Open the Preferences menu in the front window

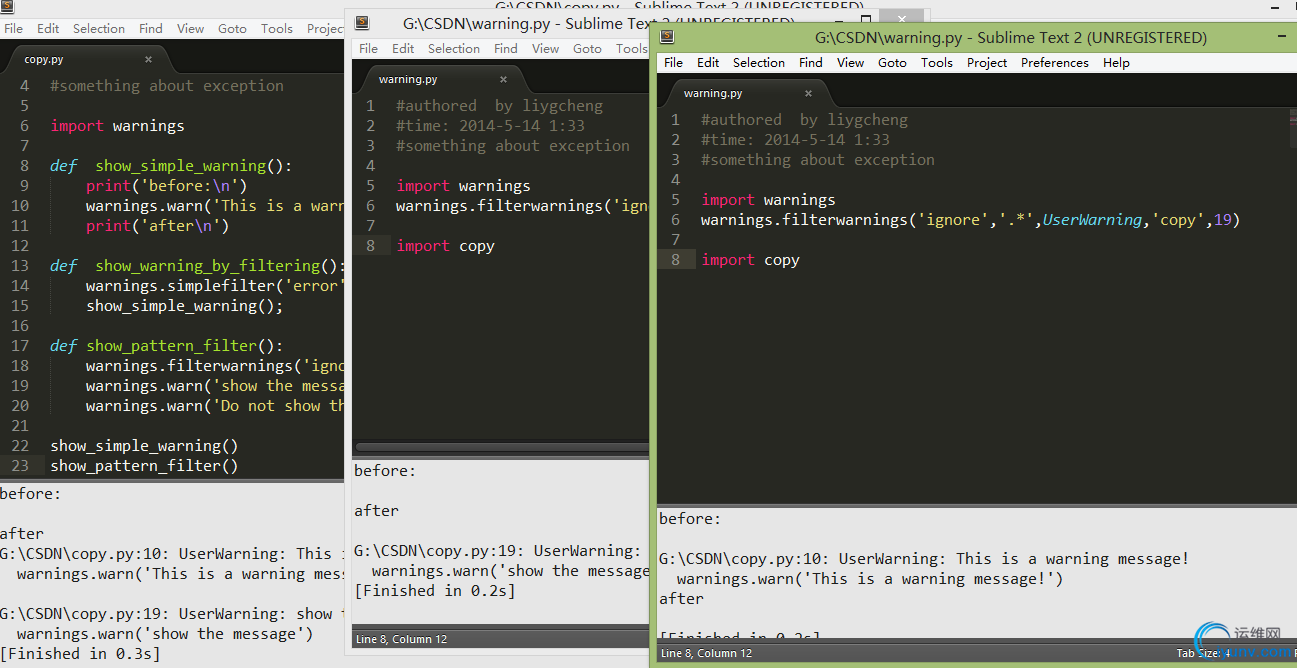click(1055, 62)
